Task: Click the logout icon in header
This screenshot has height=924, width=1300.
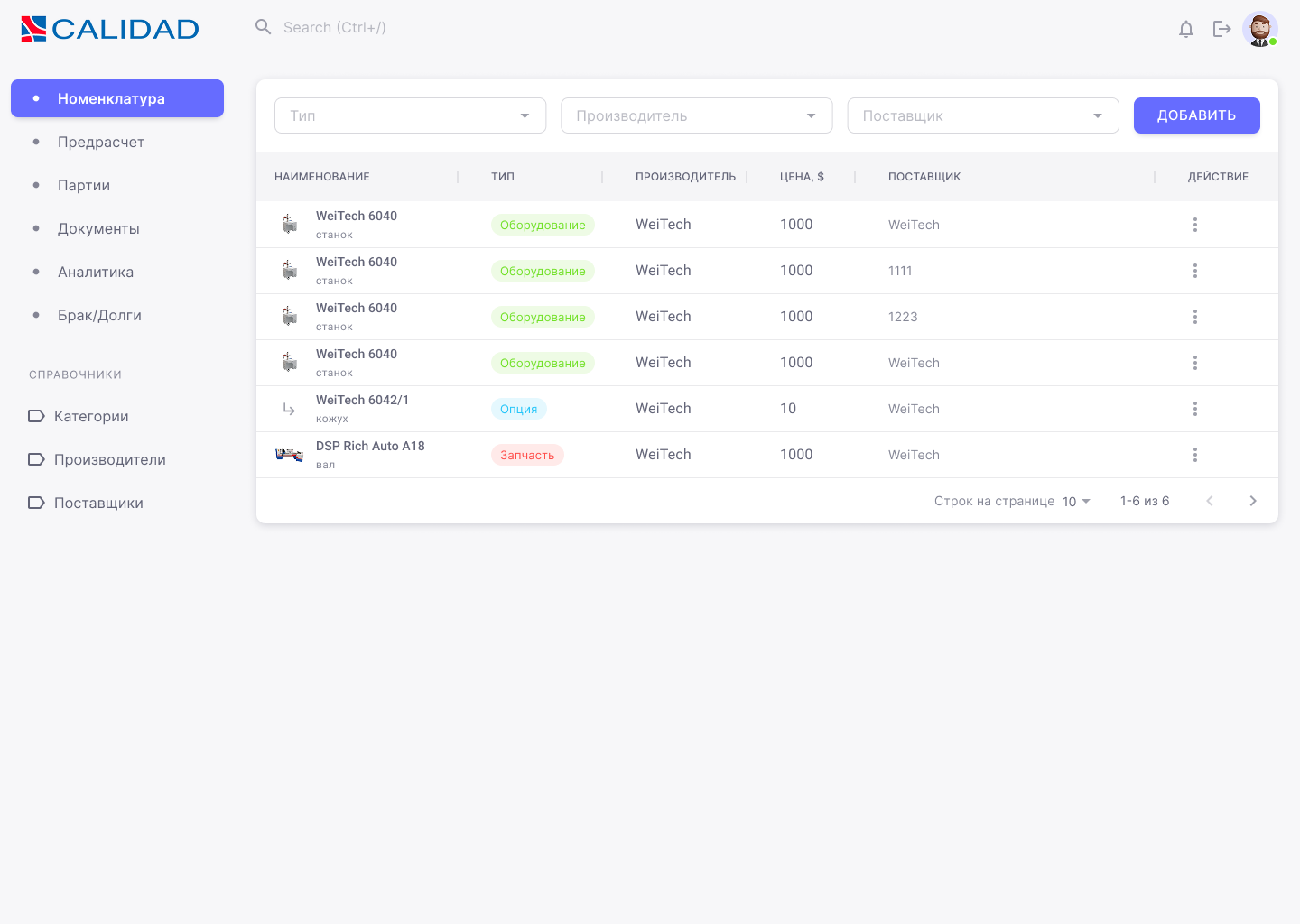Action: 1222,29
